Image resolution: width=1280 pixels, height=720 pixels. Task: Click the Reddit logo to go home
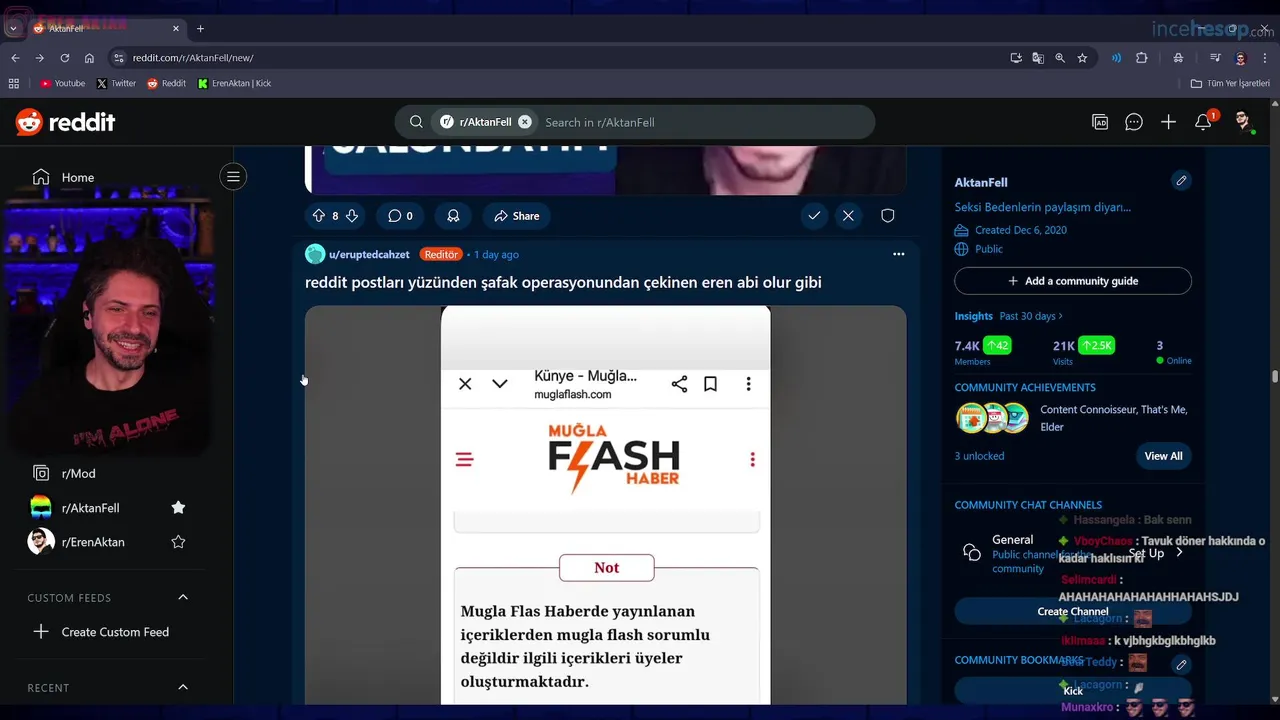[65, 122]
